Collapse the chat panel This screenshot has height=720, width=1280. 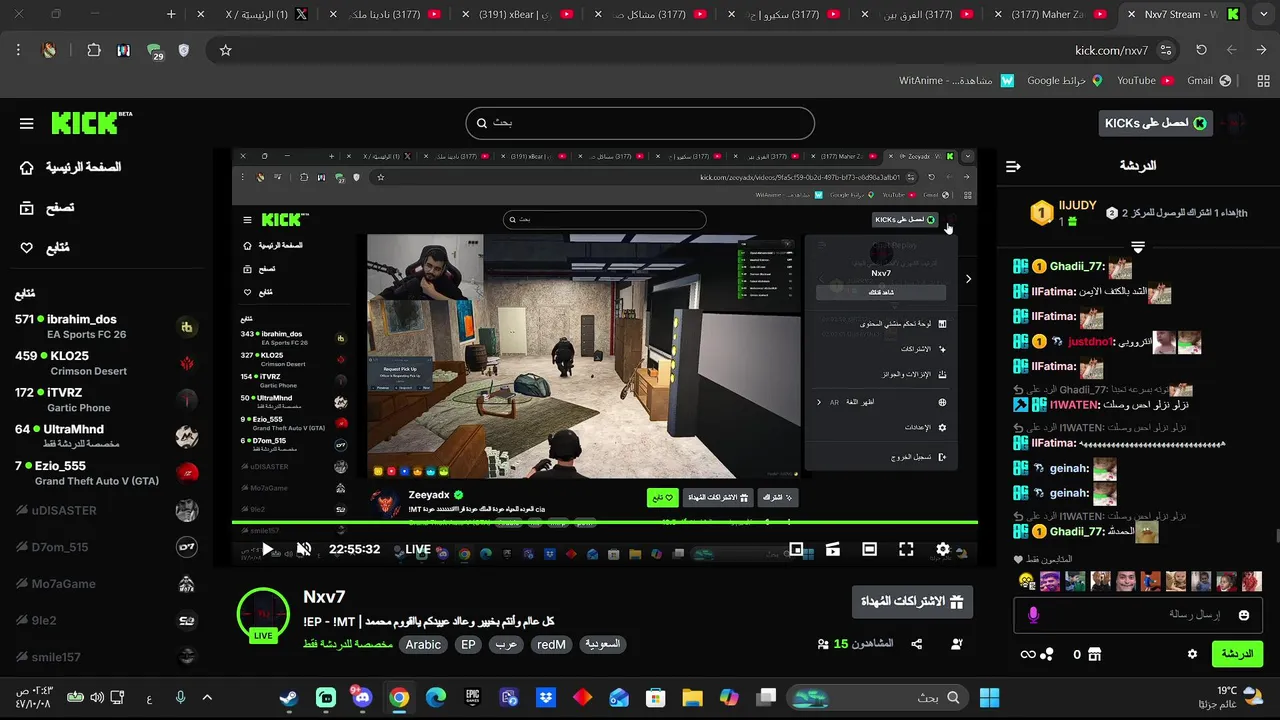click(x=1013, y=166)
